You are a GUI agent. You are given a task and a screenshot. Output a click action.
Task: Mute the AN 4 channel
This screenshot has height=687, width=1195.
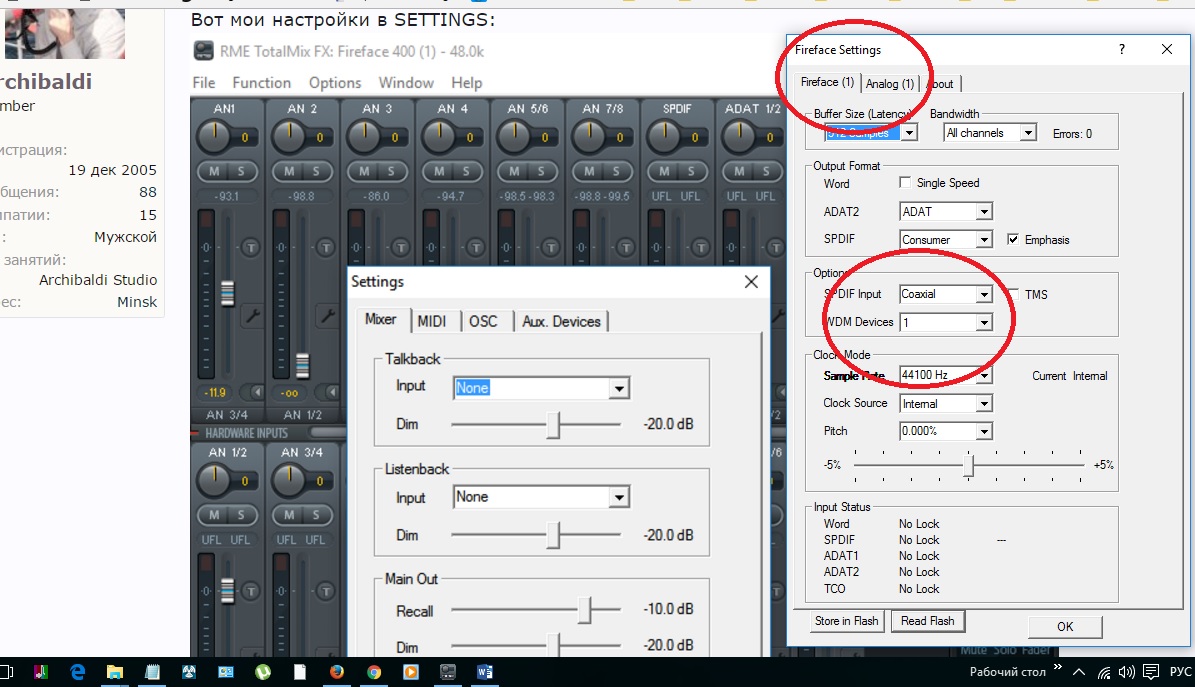pos(440,172)
